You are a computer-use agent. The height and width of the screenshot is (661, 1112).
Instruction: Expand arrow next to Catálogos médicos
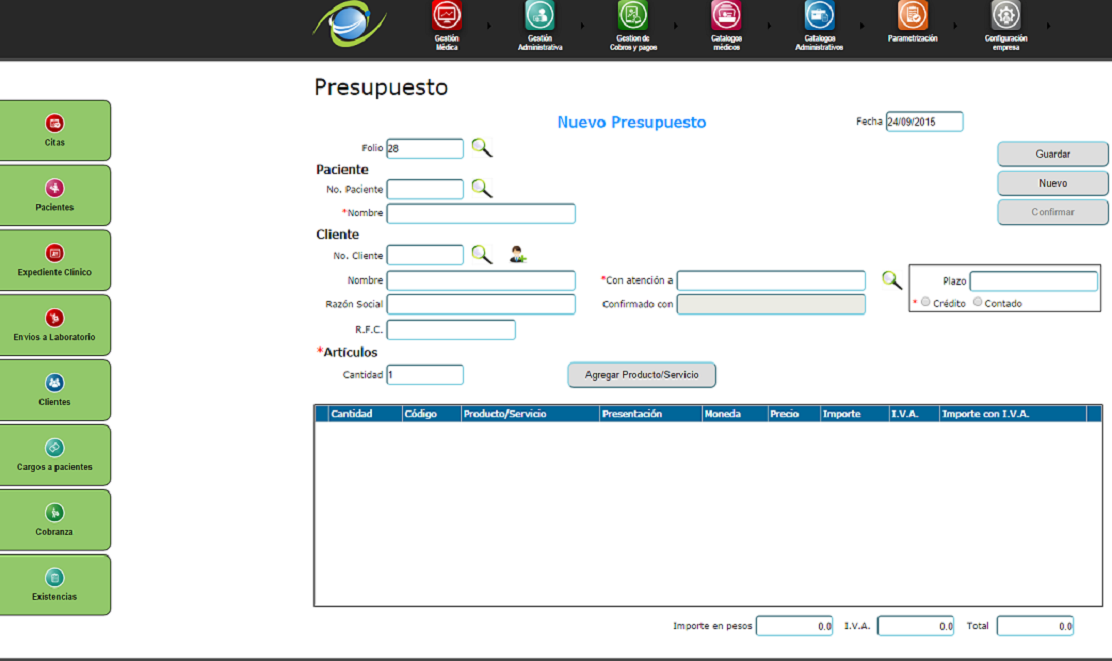[768, 26]
